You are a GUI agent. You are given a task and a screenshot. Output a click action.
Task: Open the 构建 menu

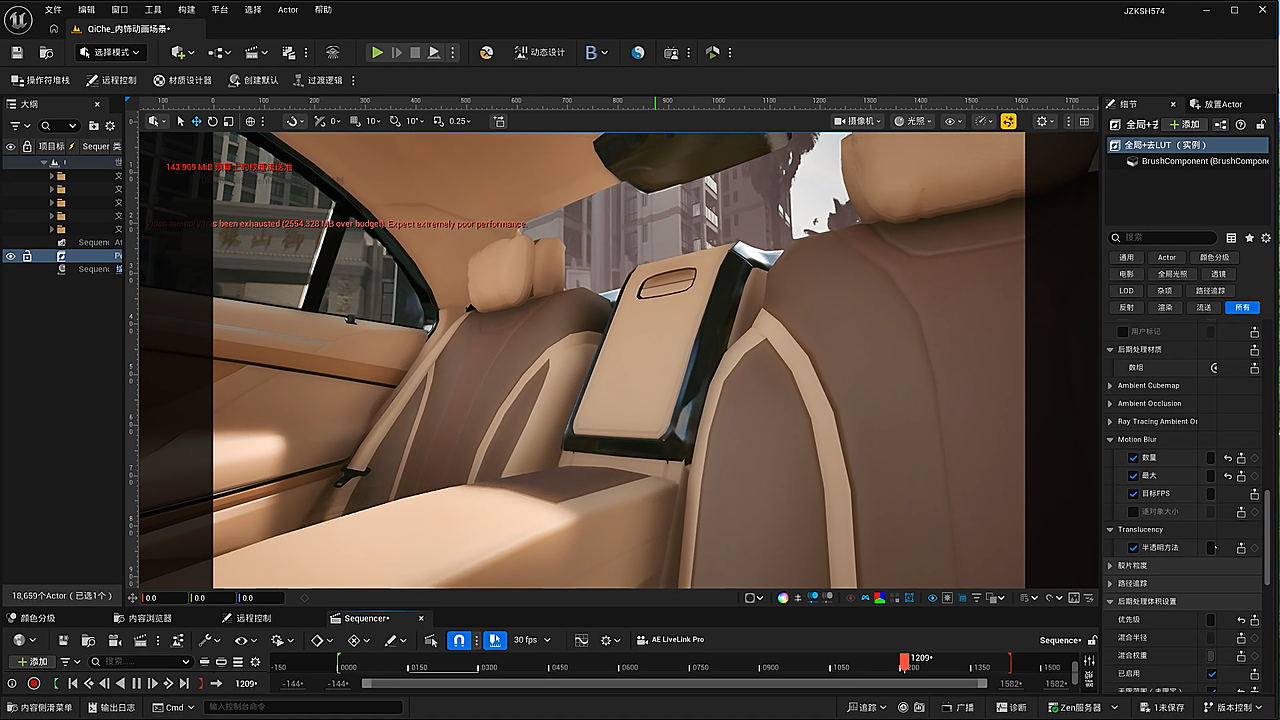tap(186, 10)
